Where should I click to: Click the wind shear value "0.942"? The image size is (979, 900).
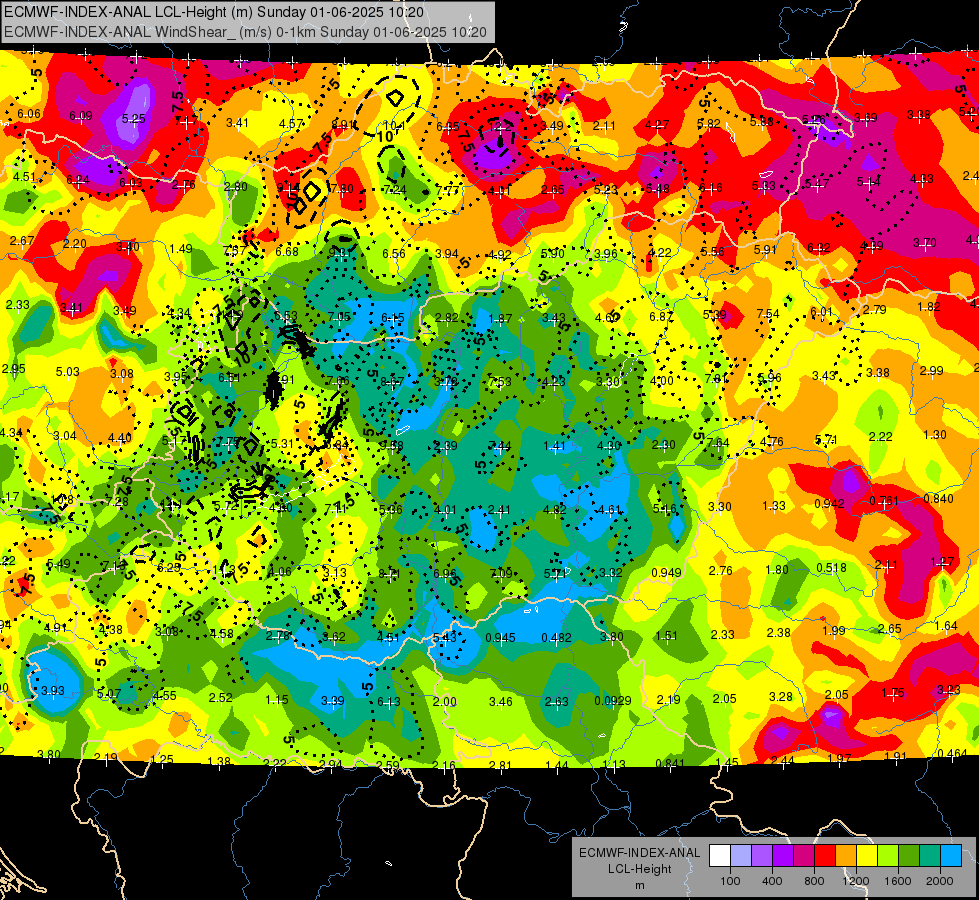[829, 503]
